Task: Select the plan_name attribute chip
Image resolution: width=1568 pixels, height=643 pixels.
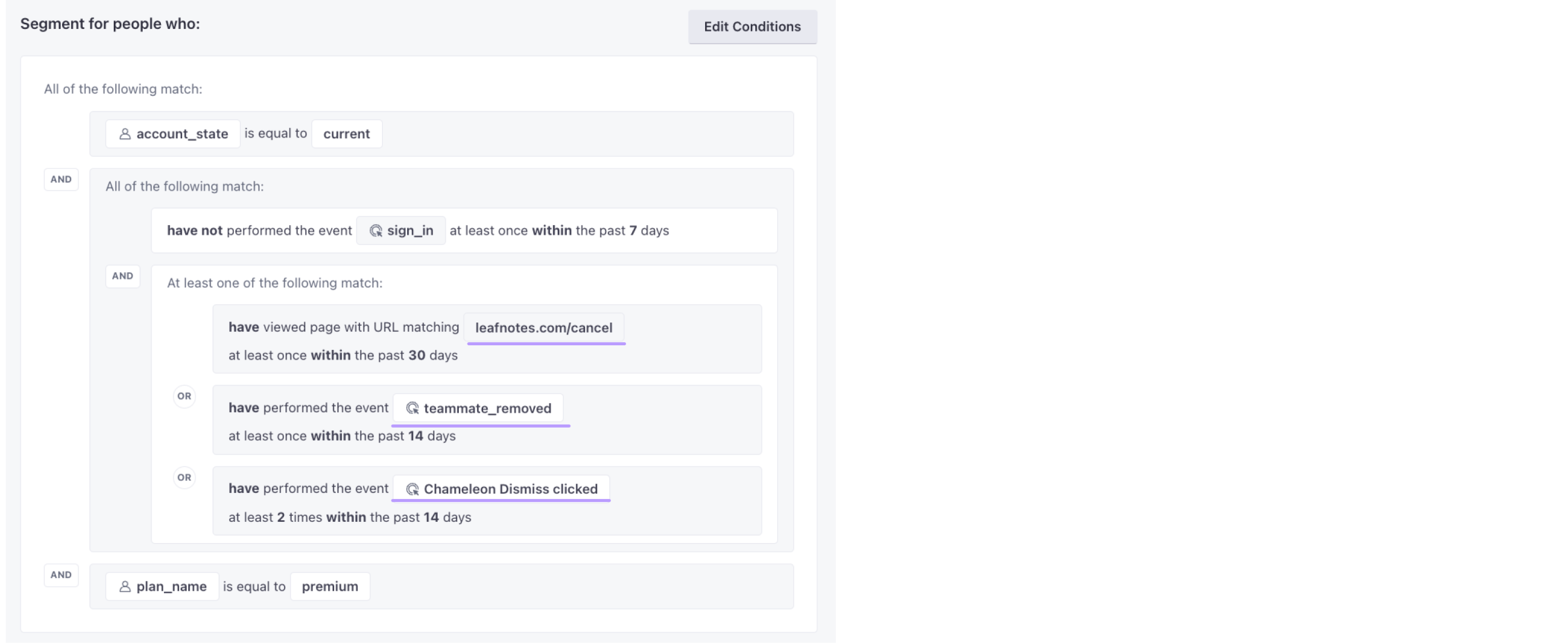Action: click(162, 587)
